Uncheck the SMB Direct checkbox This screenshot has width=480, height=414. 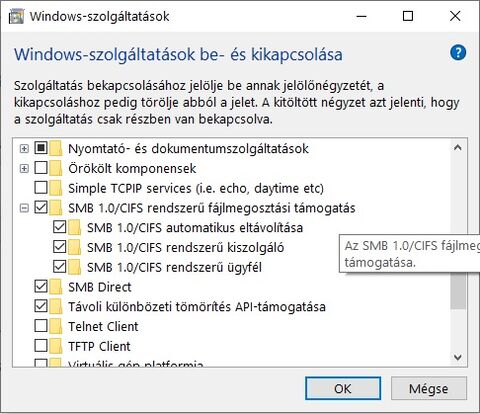41,286
